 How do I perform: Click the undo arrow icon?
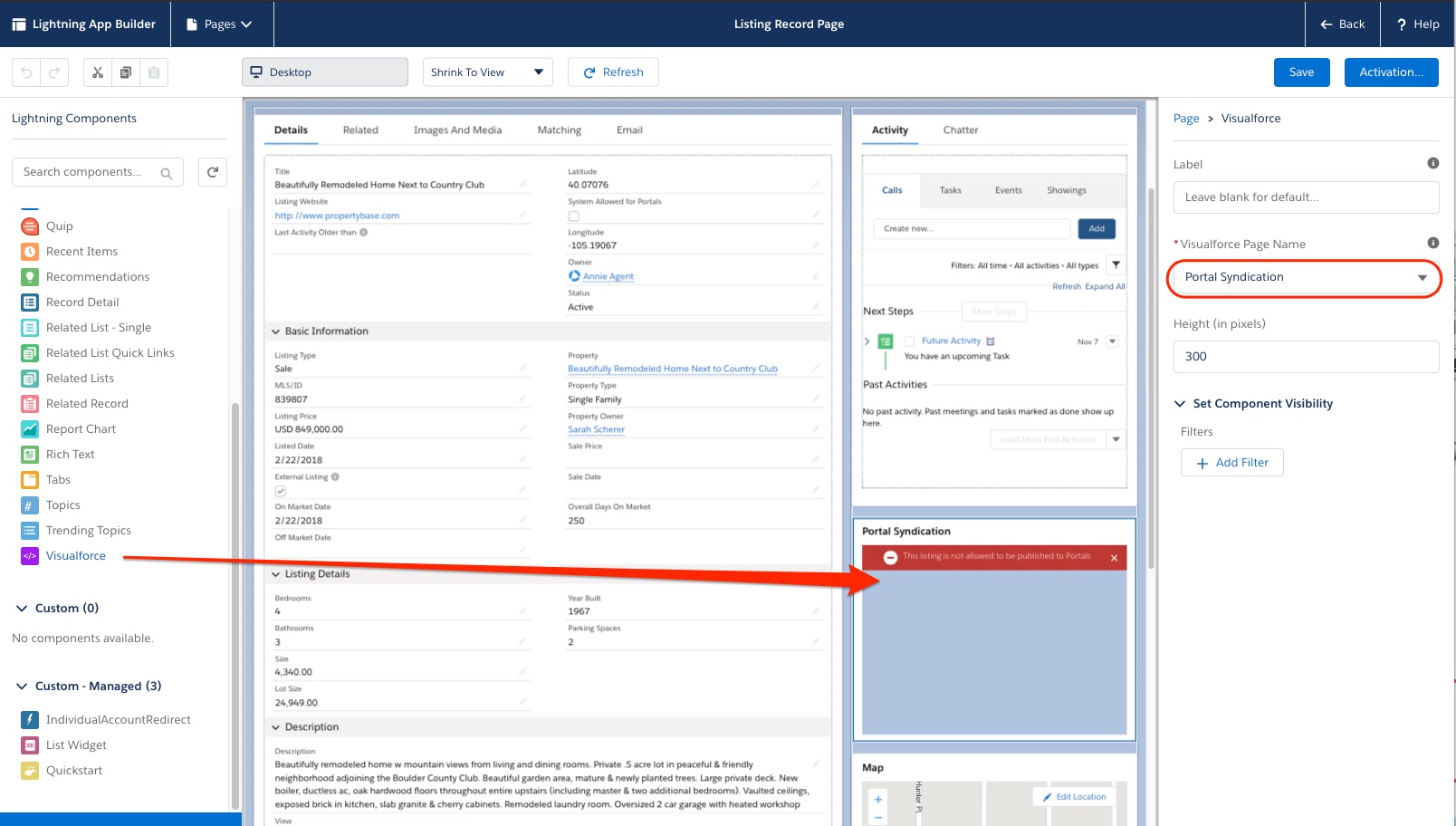pyautogui.click(x=26, y=72)
